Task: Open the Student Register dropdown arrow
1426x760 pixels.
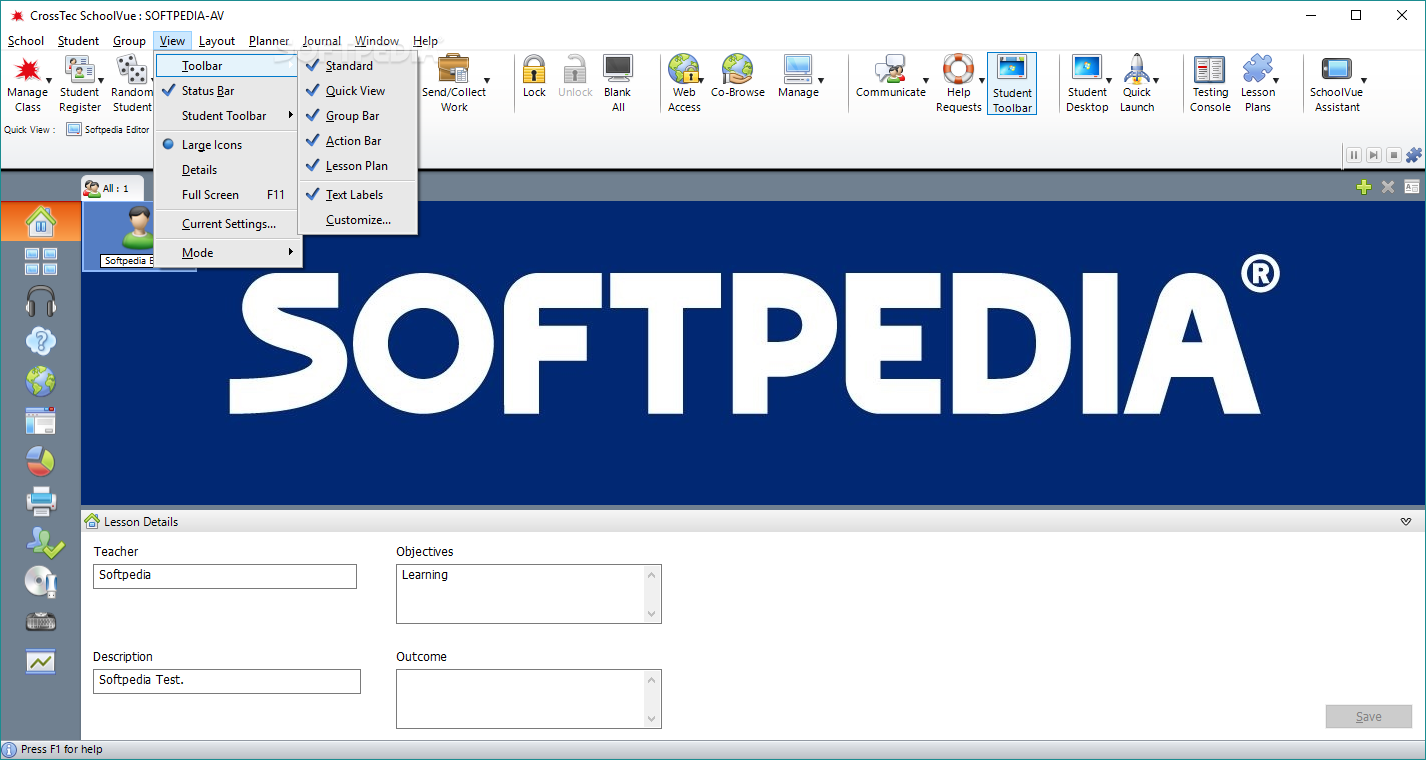Action: (102, 81)
